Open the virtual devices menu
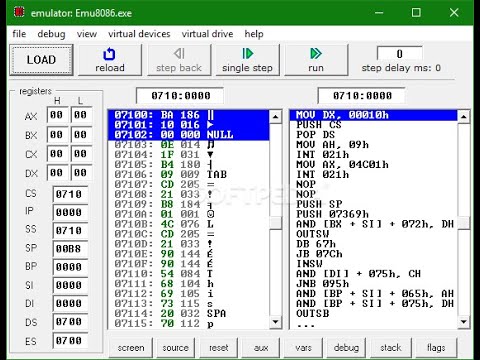The width and height of the screenshot is (480, 360). click(139, 34)
